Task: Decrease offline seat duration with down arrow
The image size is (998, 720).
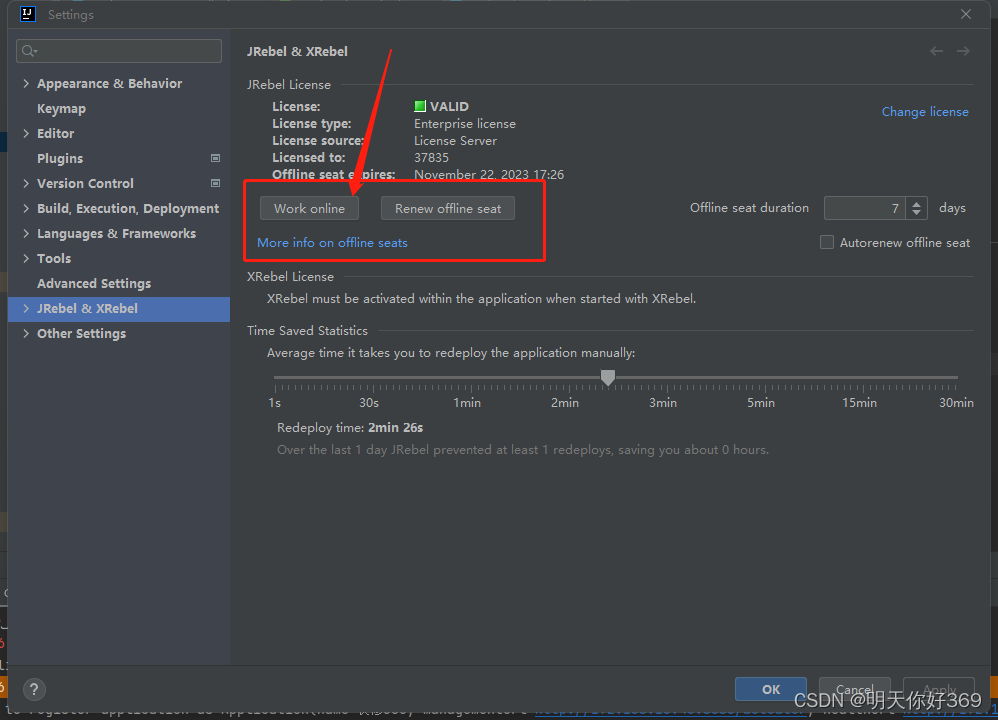Action: (917, 213)
